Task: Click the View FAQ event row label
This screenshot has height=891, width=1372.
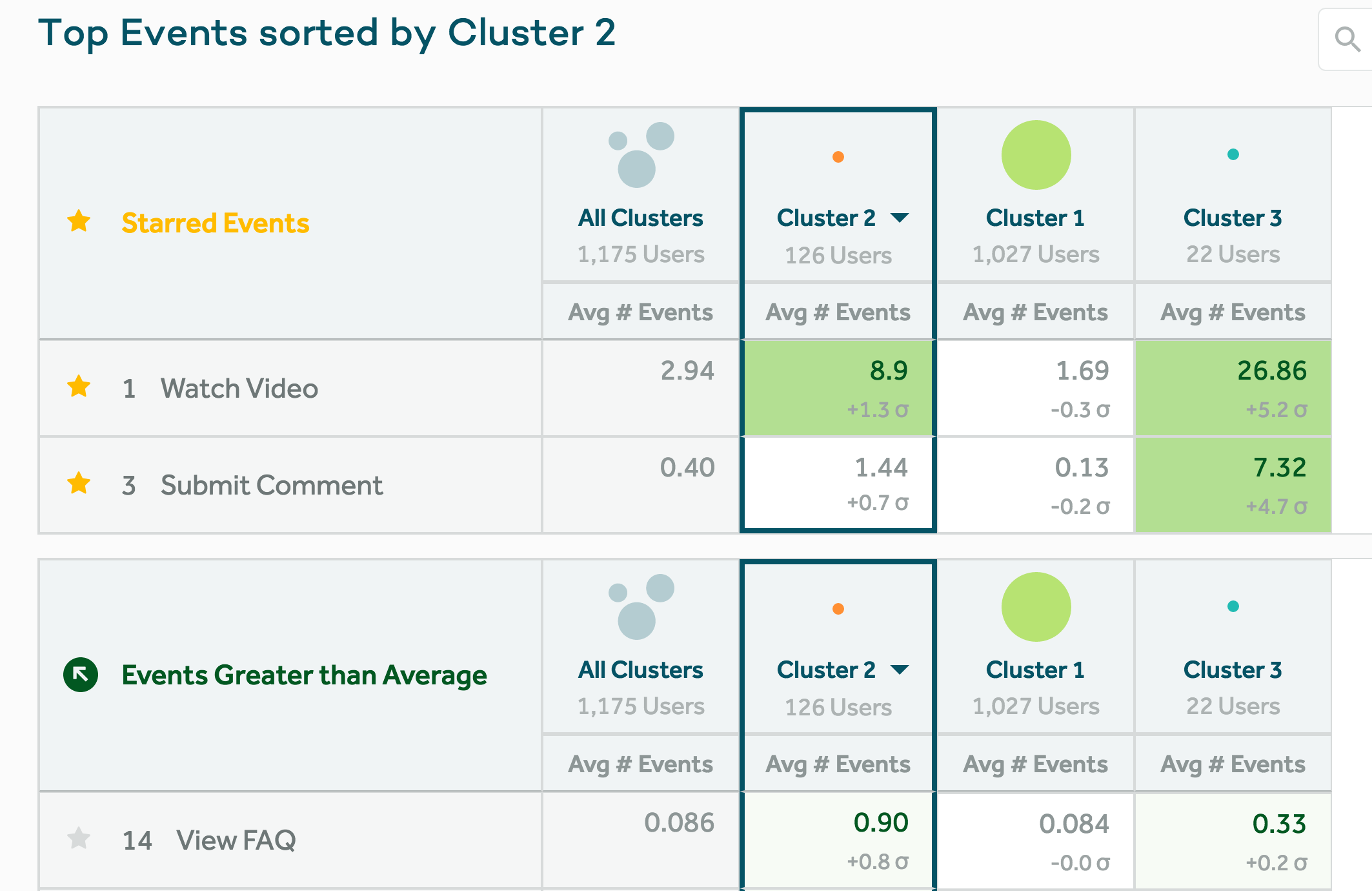Action: click(x=236, y=841)
